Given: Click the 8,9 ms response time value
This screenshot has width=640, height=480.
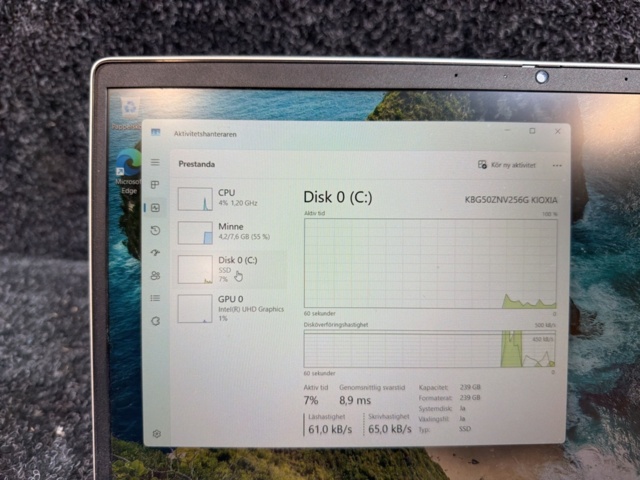Looking at the screenshot, I should [x=355, y=400].
